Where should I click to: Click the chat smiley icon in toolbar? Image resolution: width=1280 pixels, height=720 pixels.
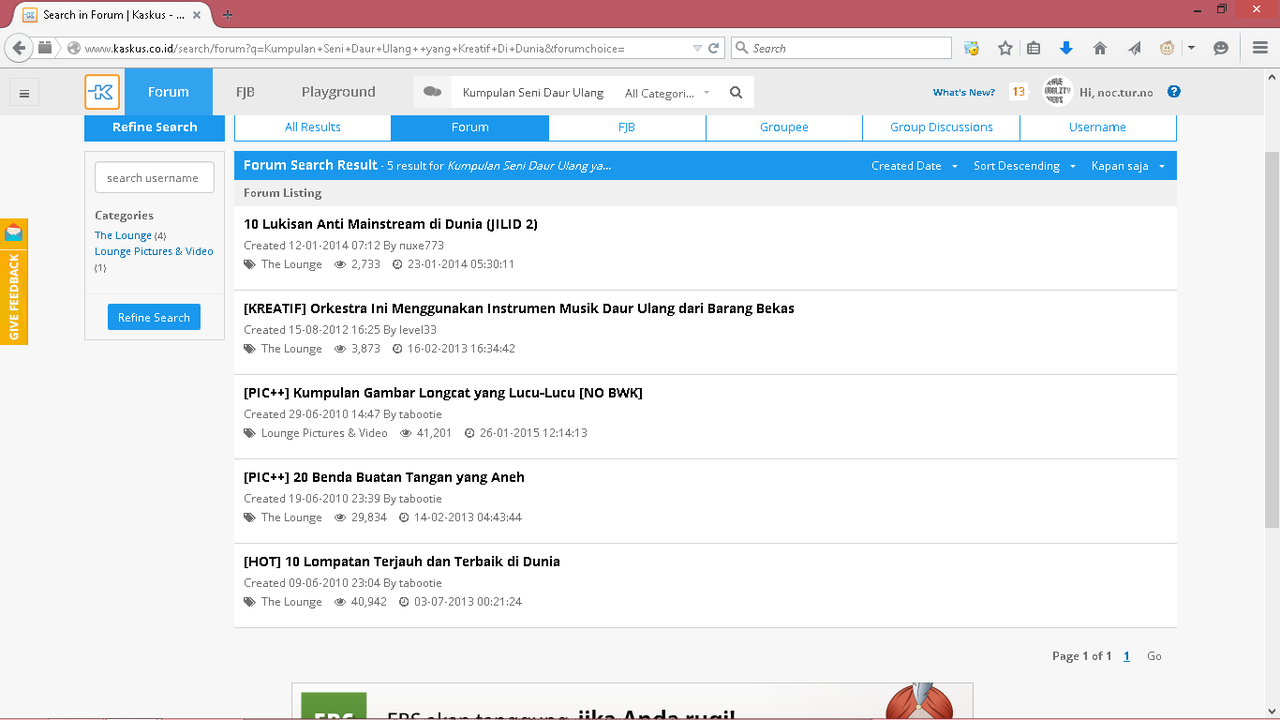pyautogui.click(x=1220, y=48)
